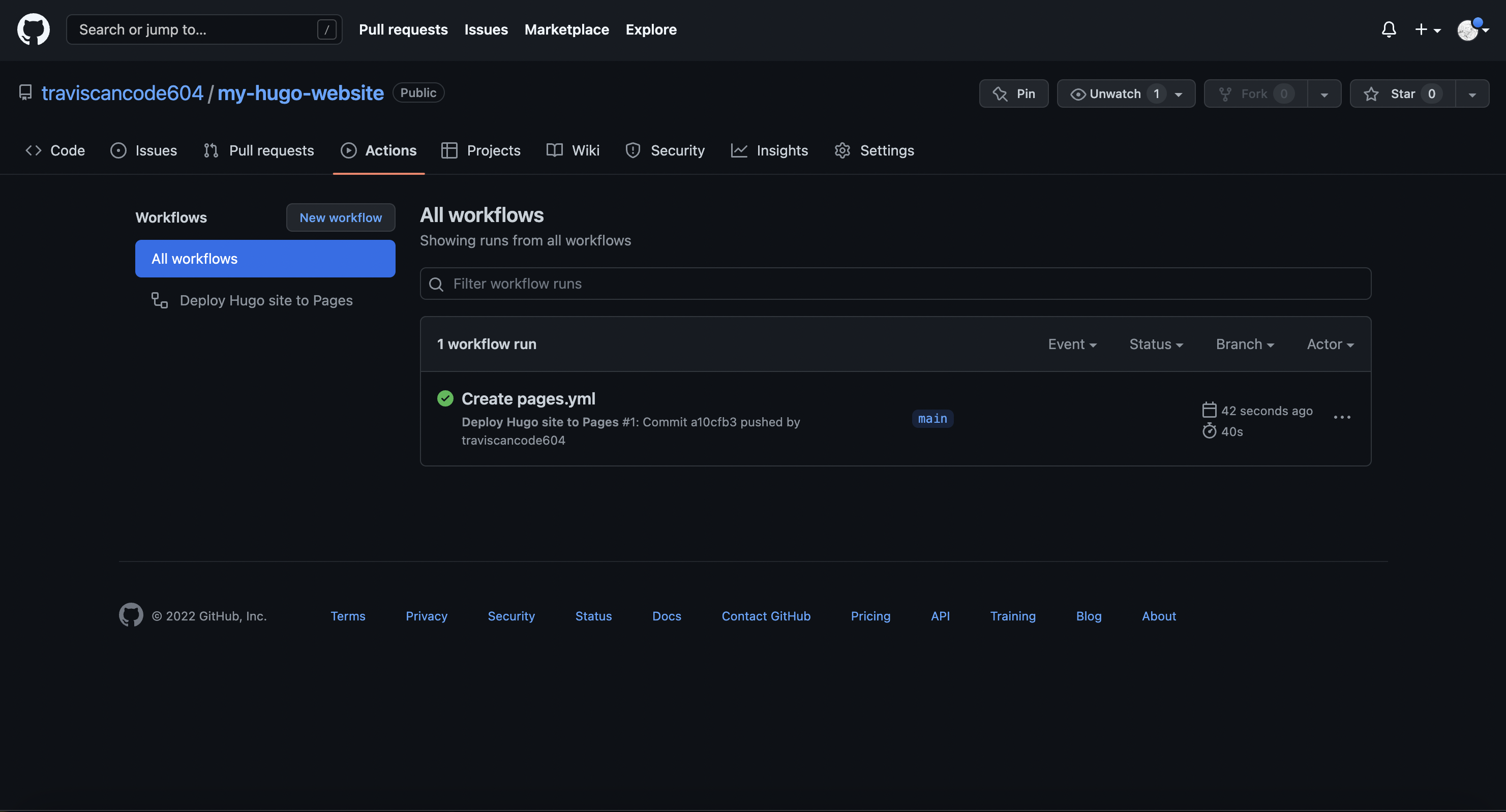Open the Status filter dropdown
The height and width of the screenshot is (812, 1506).
pyautogui.click(x=1156, y=344)
